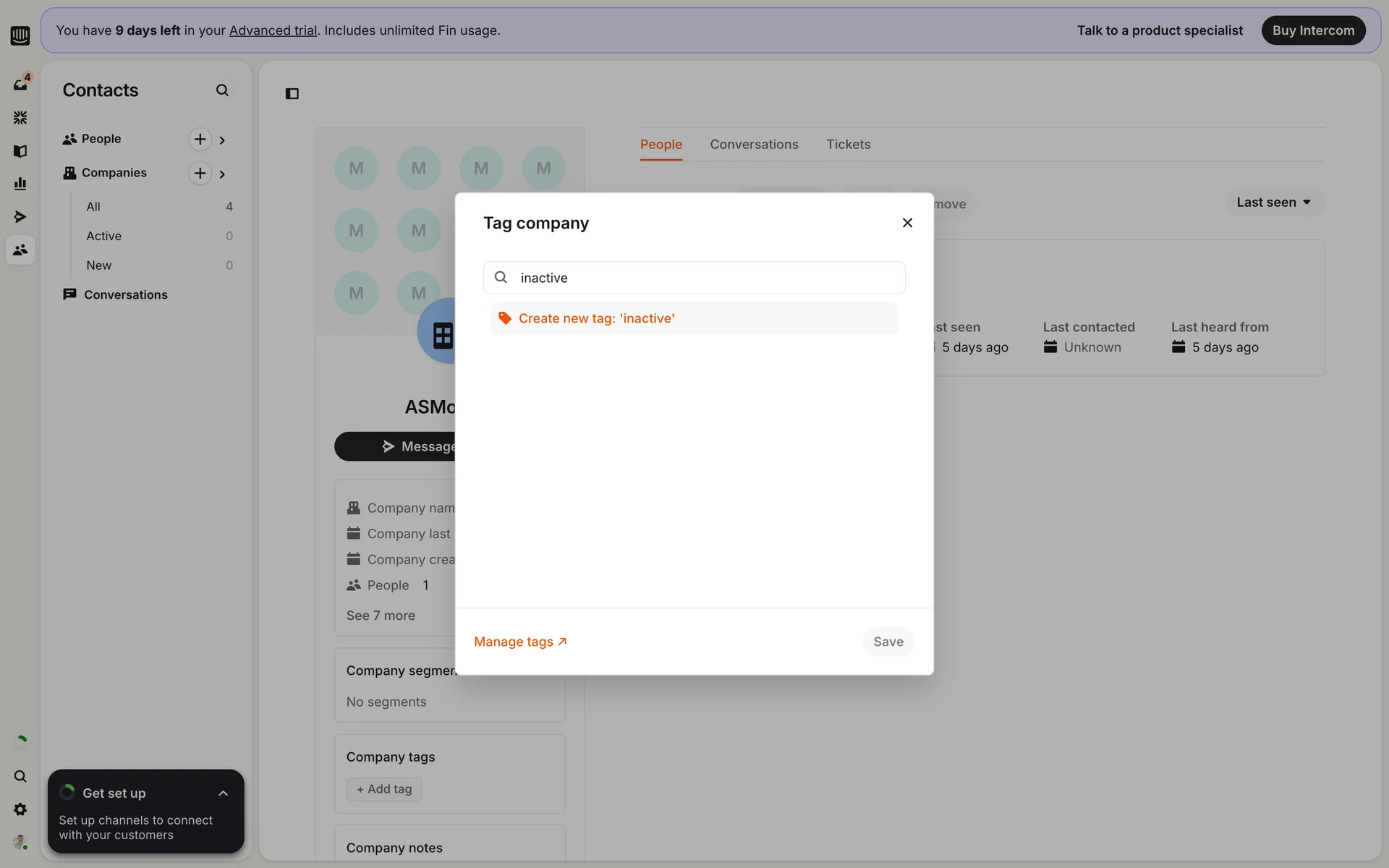The image size is (1389, 868).
Task: Open Inbox icon with notification badge
Action: (20, 84)
